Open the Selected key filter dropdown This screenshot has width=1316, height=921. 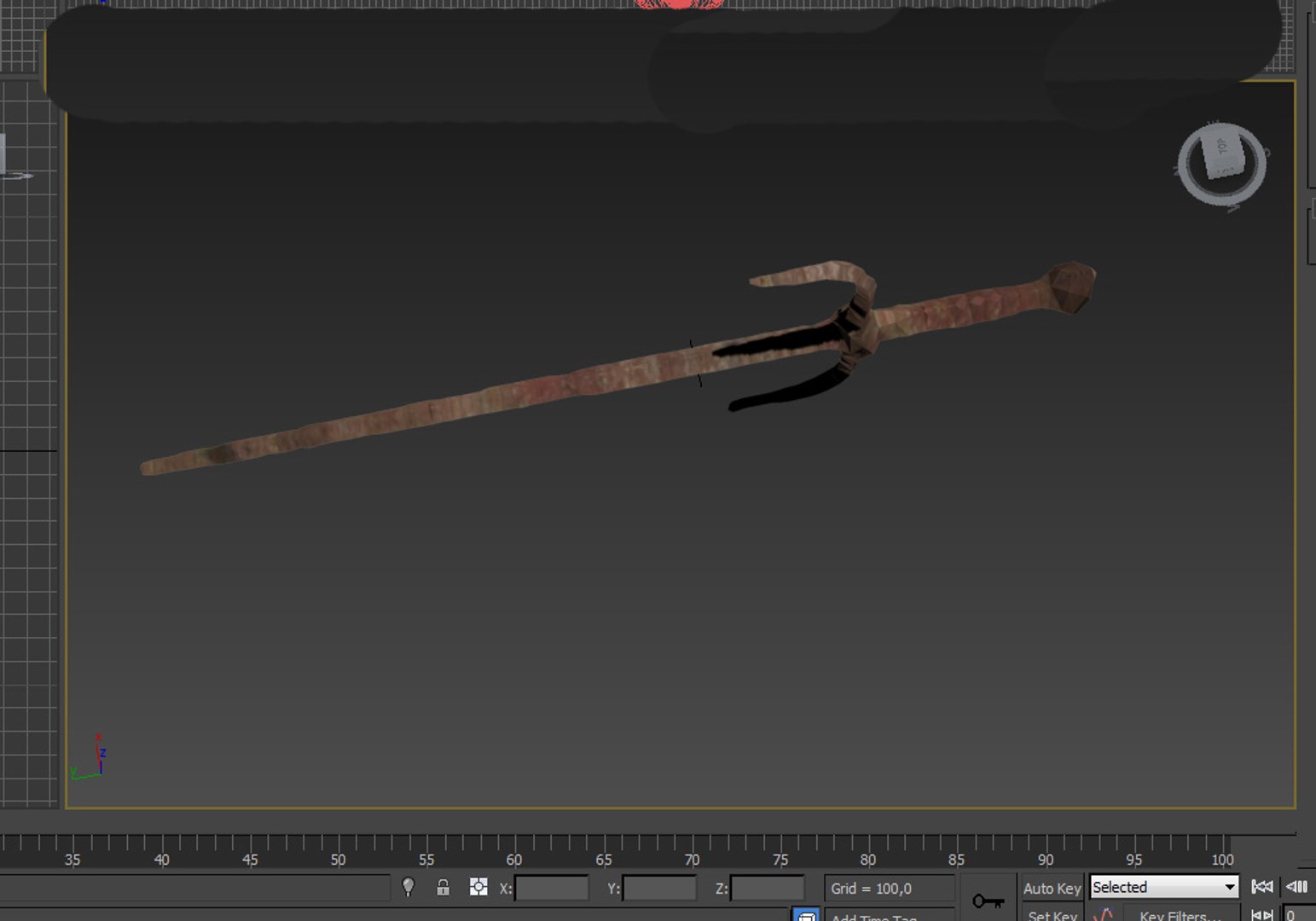[1164, 888]
